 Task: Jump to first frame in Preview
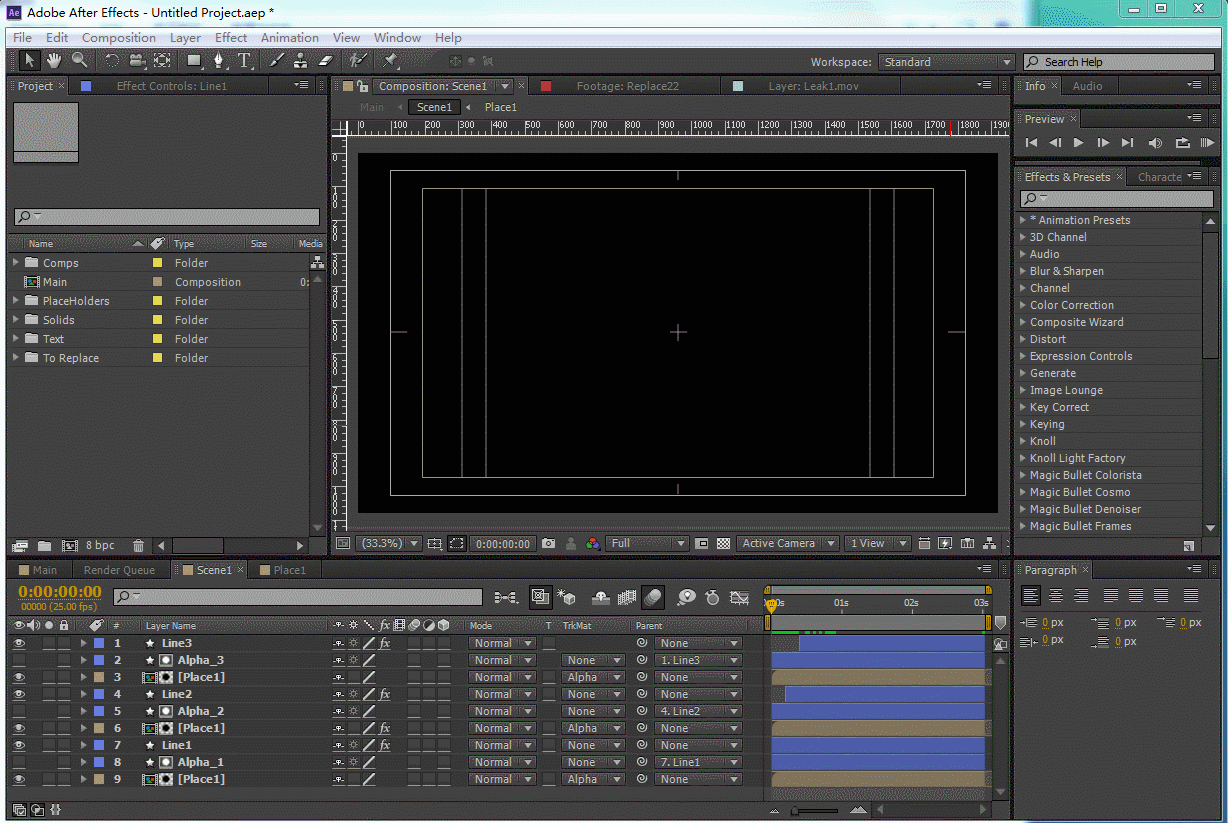point(1031,143)
